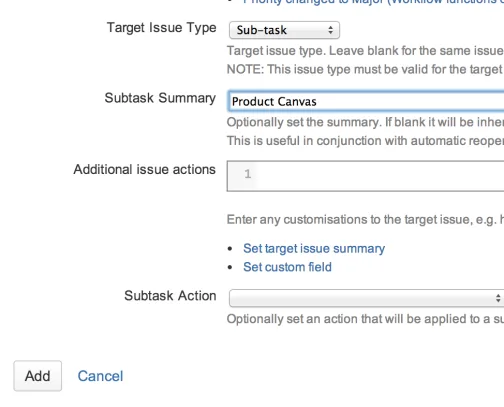Image resolution: width=504 pixels, height=407 pixels.
Task: Click the Enter any customisations help text
Action: (365, 220)
